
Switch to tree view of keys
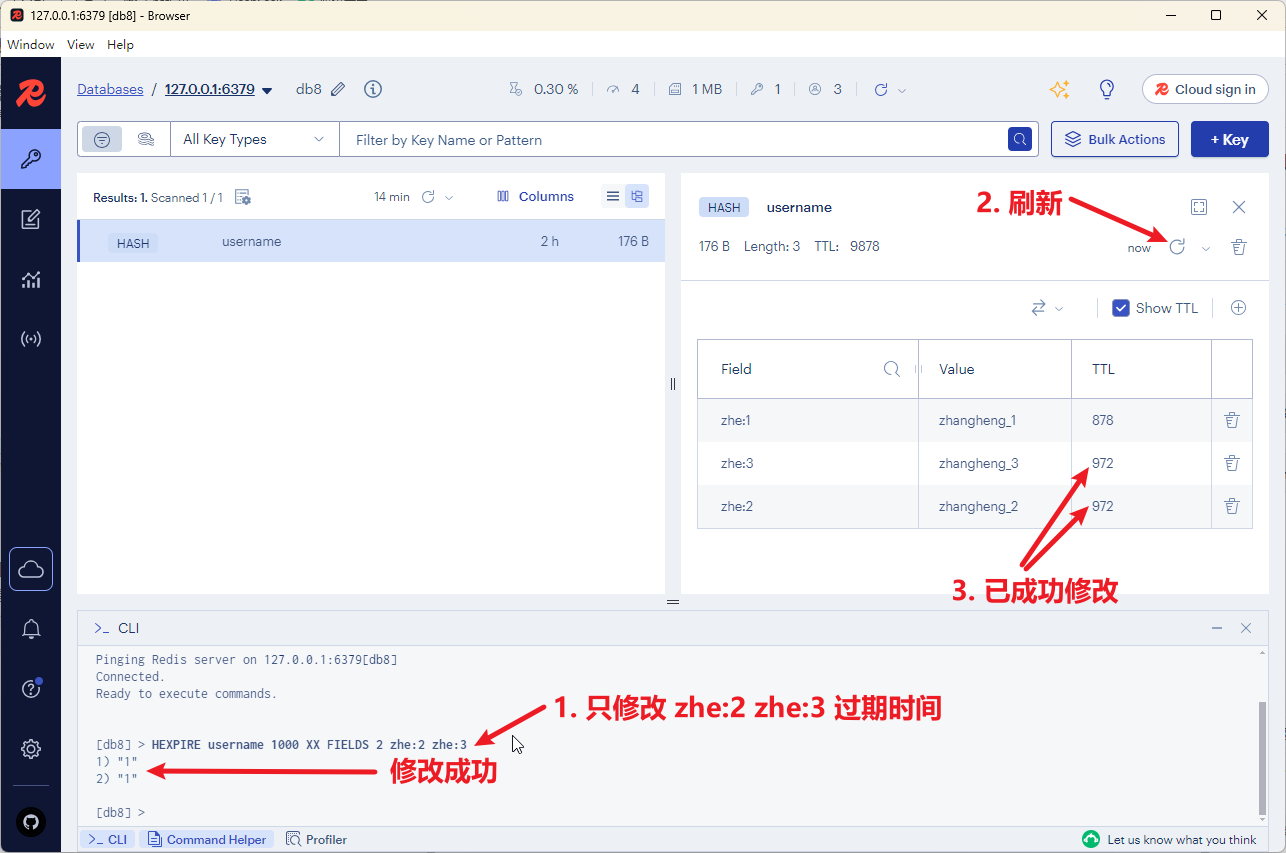(636, 196)
